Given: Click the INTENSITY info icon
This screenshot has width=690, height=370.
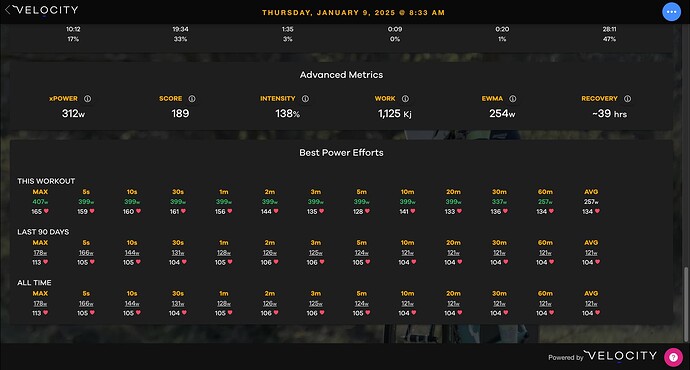Looking at the screenshot, I should click(305, 99).
